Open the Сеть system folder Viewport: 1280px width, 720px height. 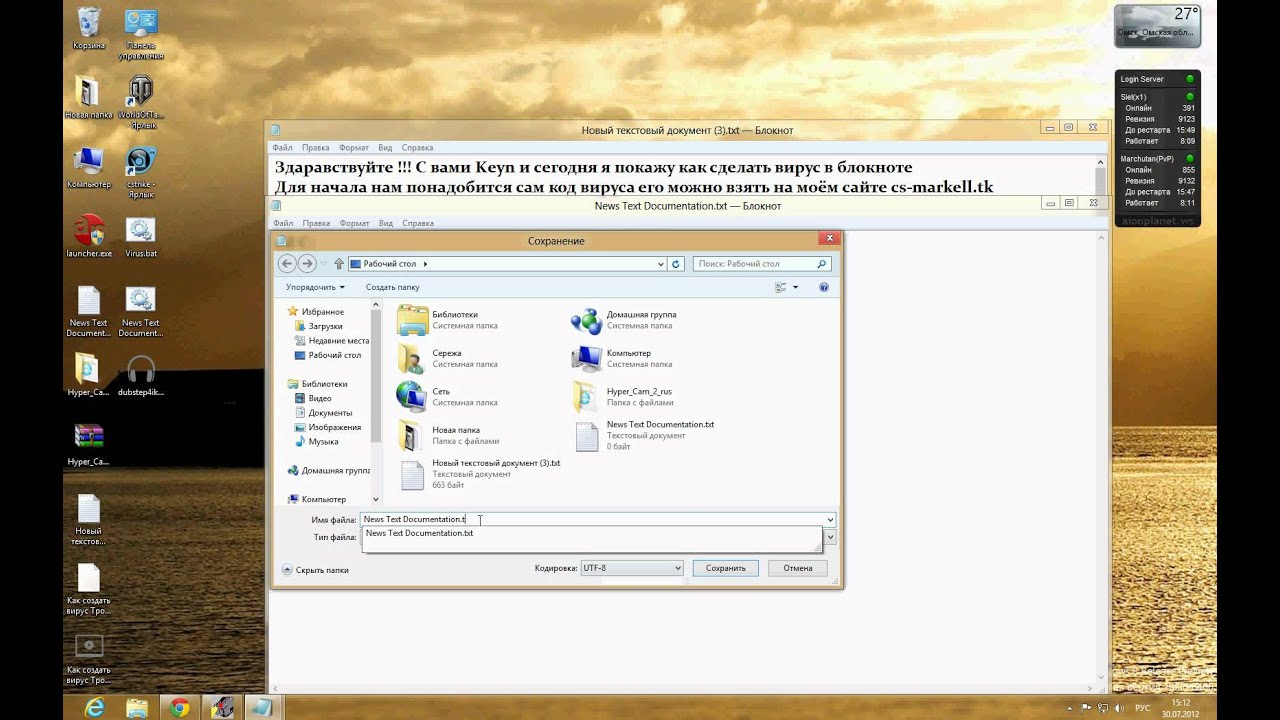point(447,397)
